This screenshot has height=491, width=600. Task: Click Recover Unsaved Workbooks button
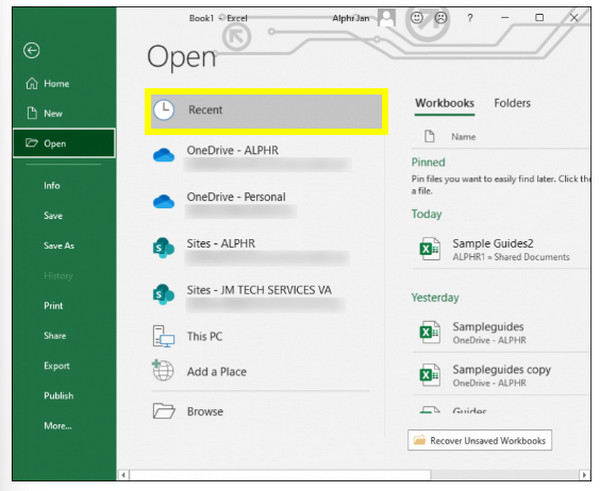480,440
